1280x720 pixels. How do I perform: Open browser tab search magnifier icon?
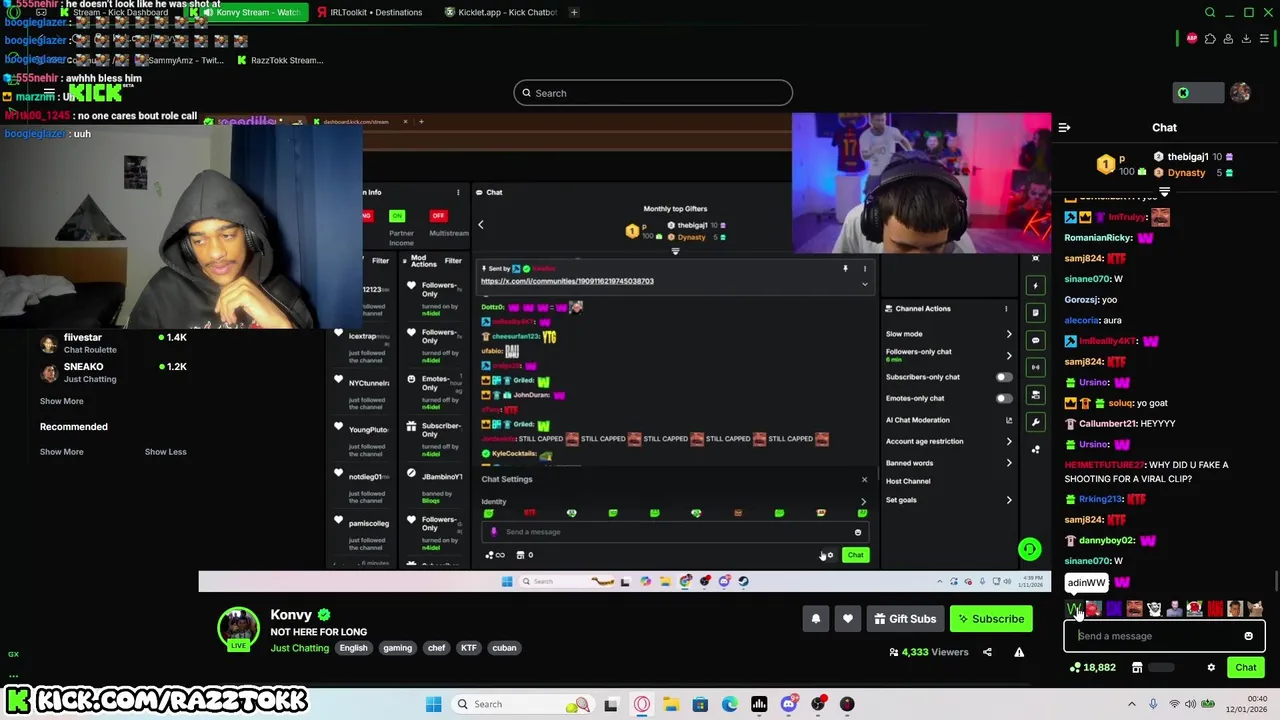[x=1210, y=12]
